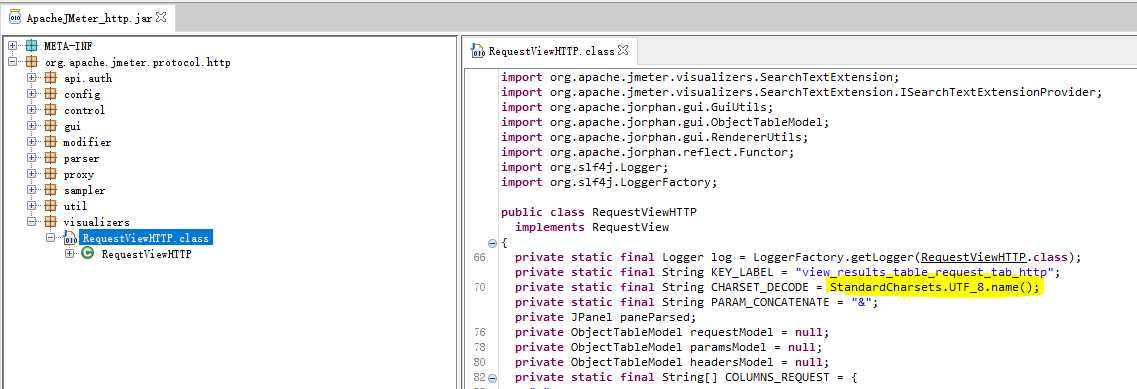This screenshot has height=389, width=1137.
Task: Click the api.auth package icon
Action: (50, 78)
